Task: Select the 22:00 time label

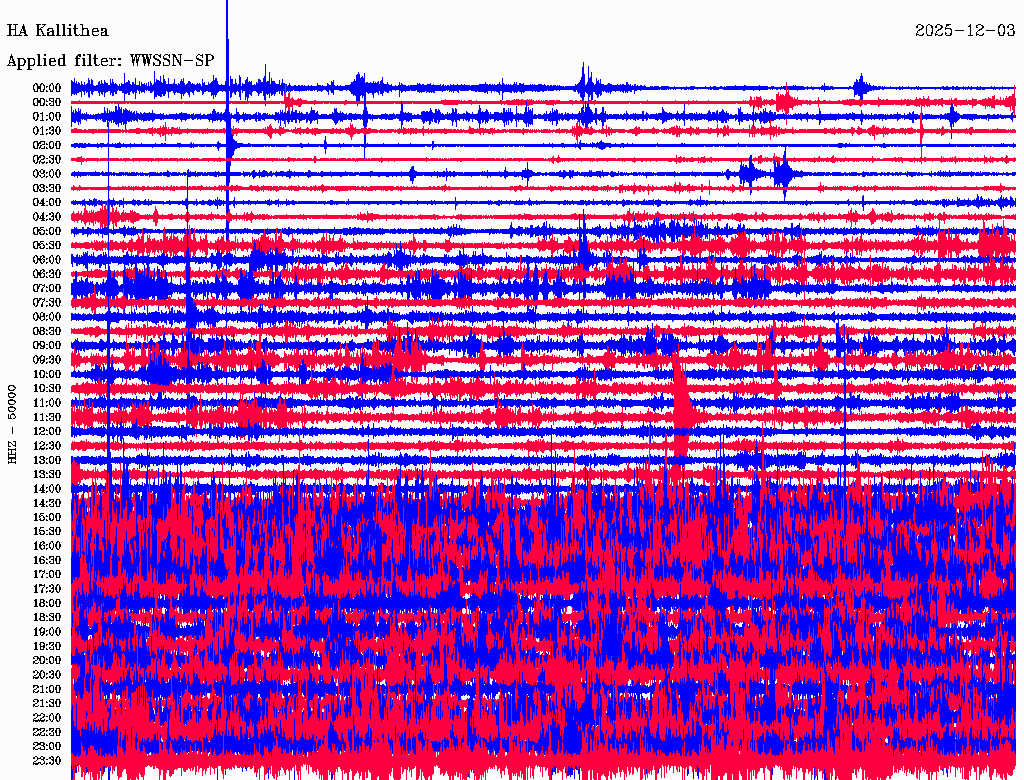Action: (47, 718)
